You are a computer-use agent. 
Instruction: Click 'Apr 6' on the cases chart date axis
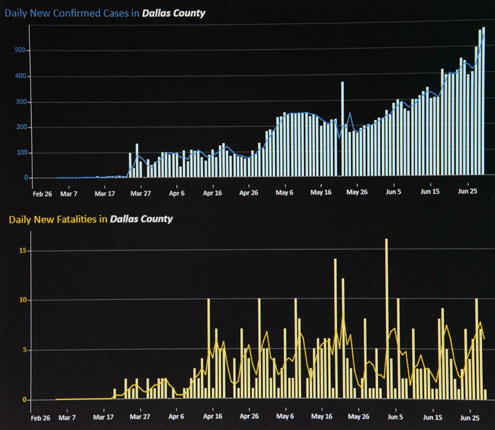[x=177, y=193]
